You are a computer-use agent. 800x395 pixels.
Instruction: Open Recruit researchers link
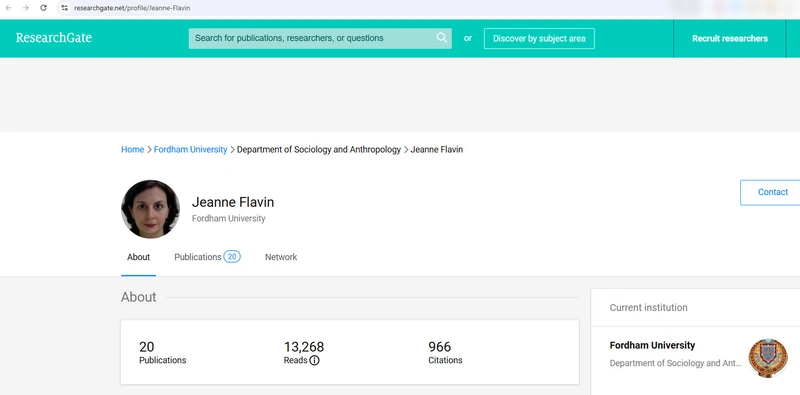(x=730, y=38)
